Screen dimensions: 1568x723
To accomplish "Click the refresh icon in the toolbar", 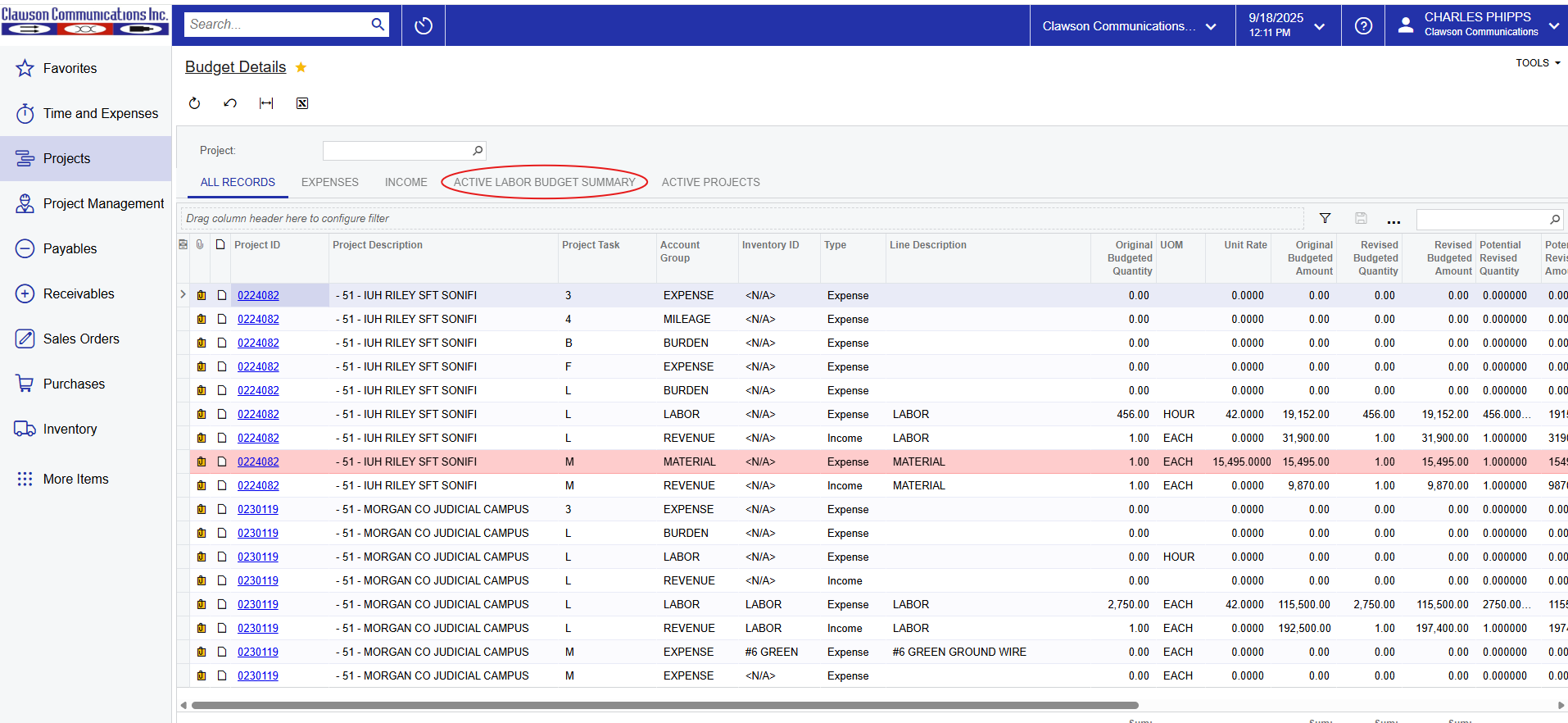I will [x=194, y=103].
